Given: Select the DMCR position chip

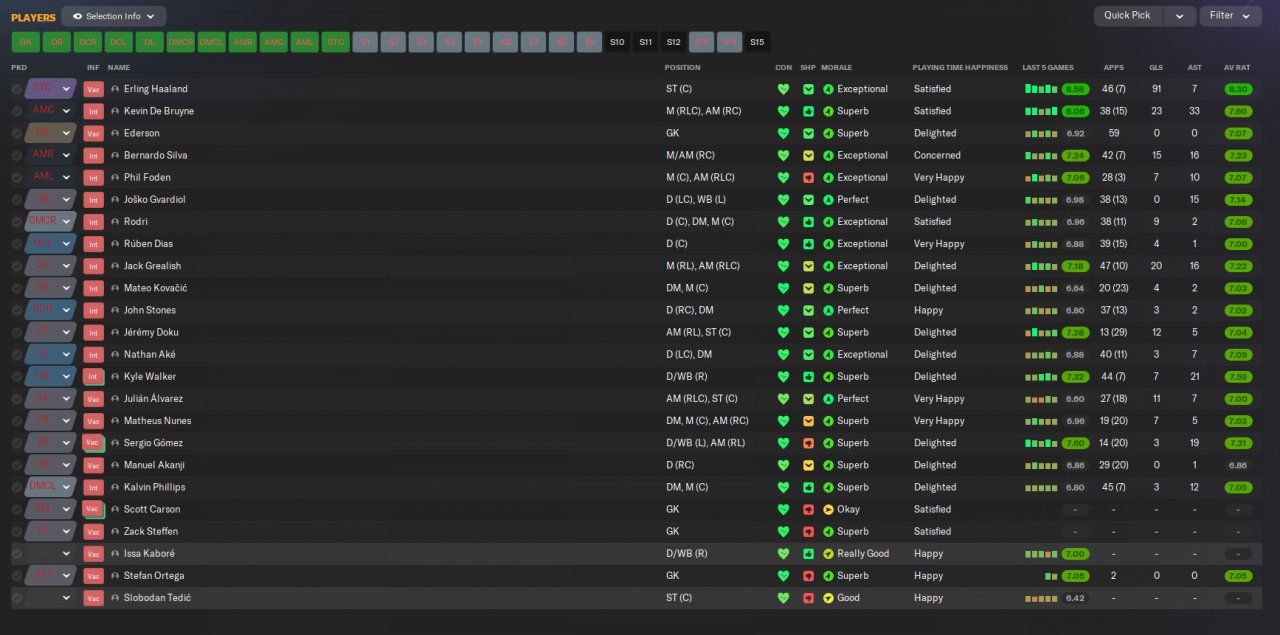Looking at the screenshot, I should (x=180, y=42).
